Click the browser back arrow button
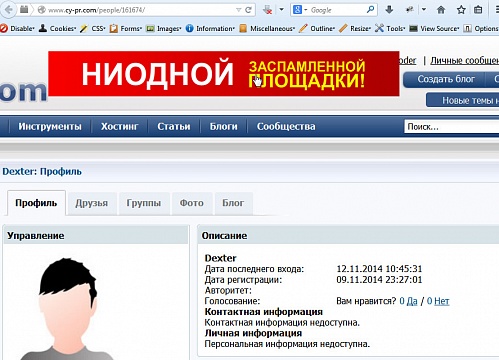 pos(8,9)
